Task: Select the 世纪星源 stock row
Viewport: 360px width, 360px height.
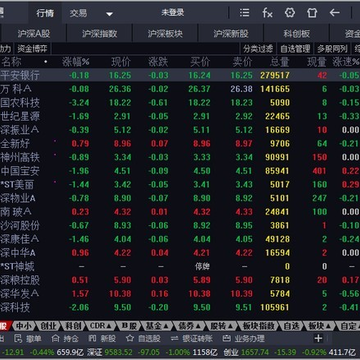Action: (x=180, y=116)
